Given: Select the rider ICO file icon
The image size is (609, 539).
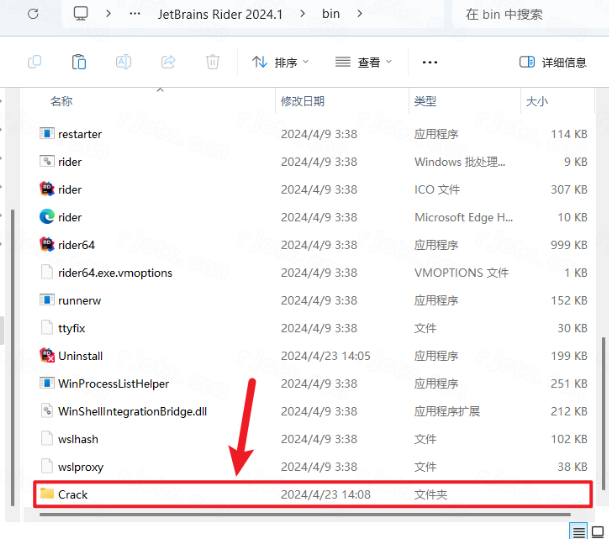Looking at the screenshot, I should [47, 189].
